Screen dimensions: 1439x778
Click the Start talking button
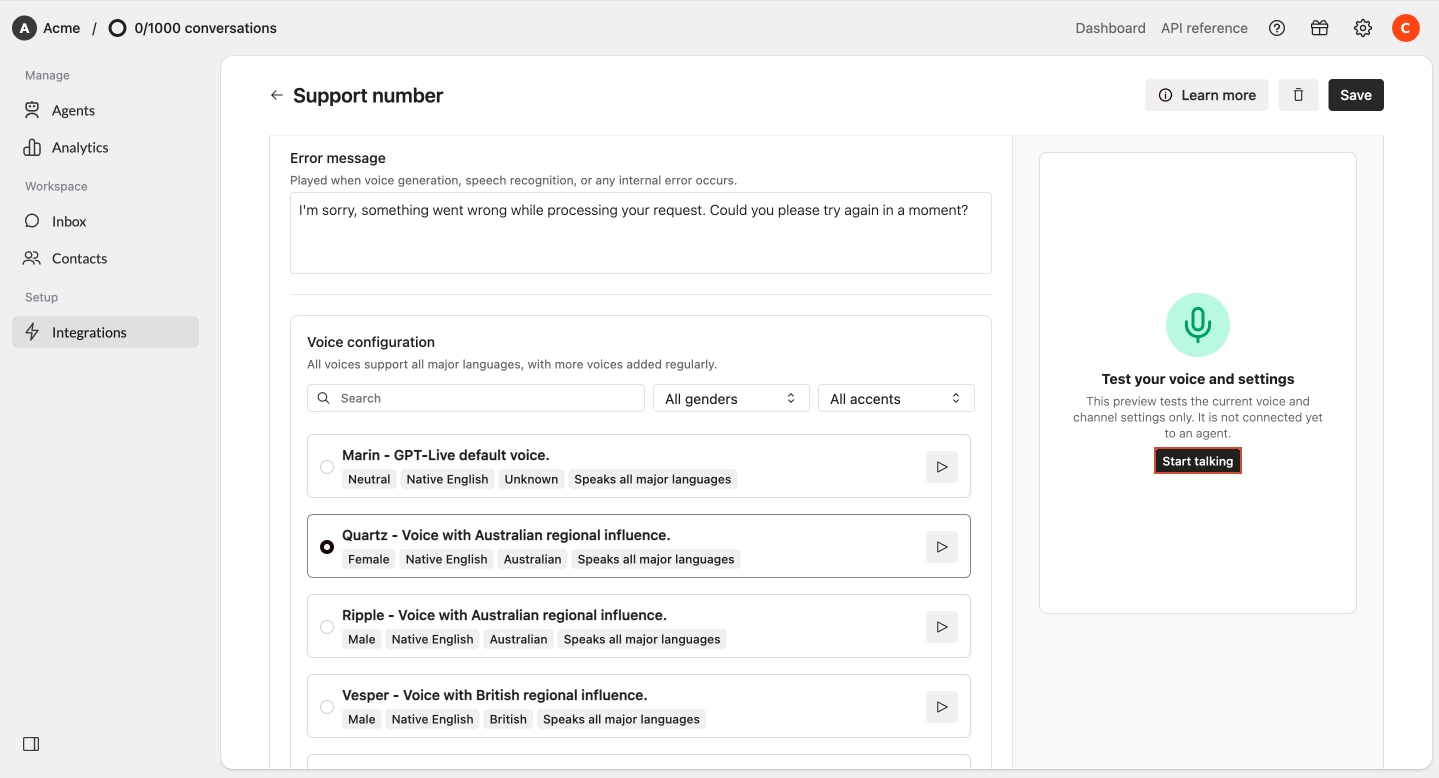point(1198,461)
